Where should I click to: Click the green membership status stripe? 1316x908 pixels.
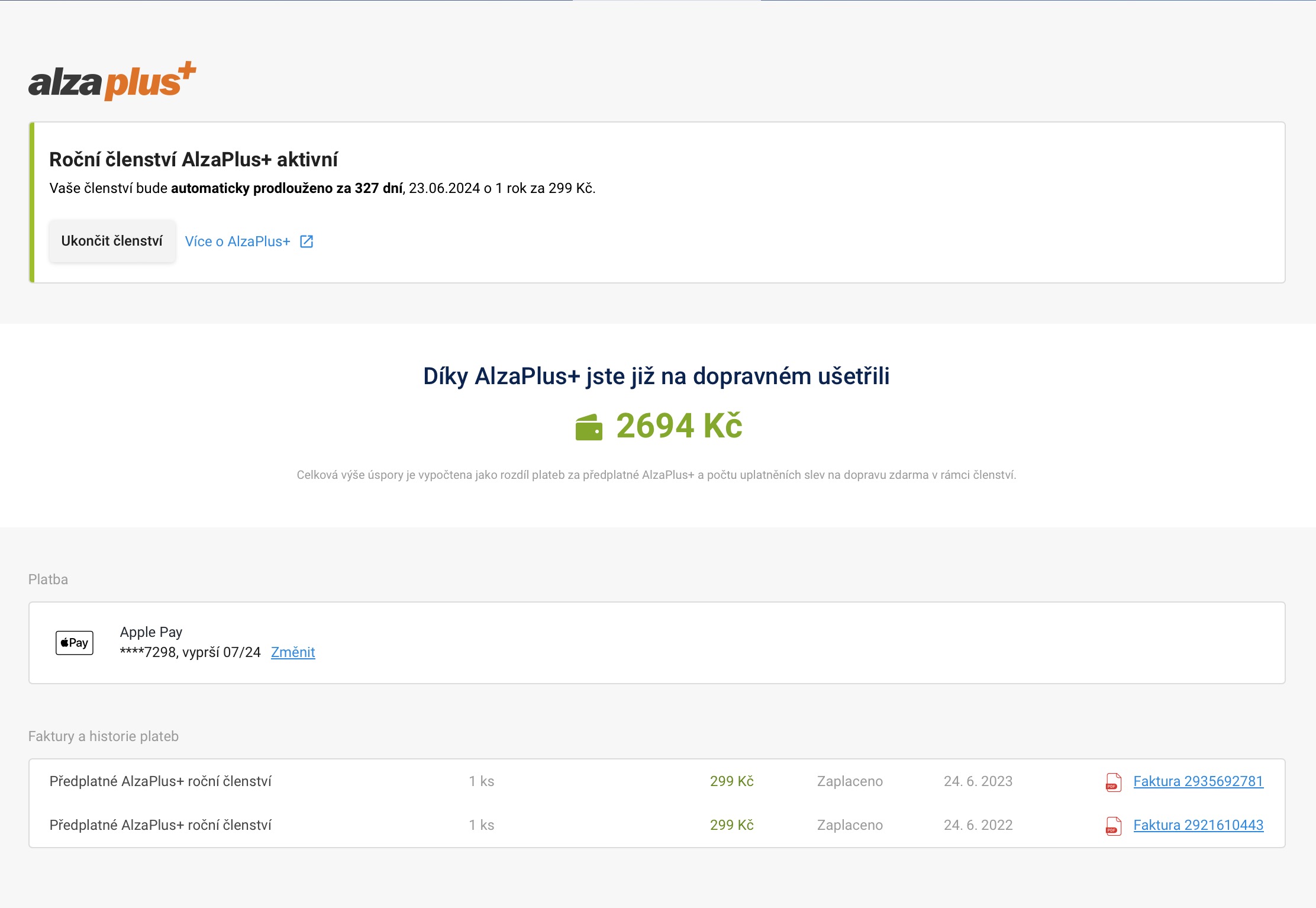point(31,202)
